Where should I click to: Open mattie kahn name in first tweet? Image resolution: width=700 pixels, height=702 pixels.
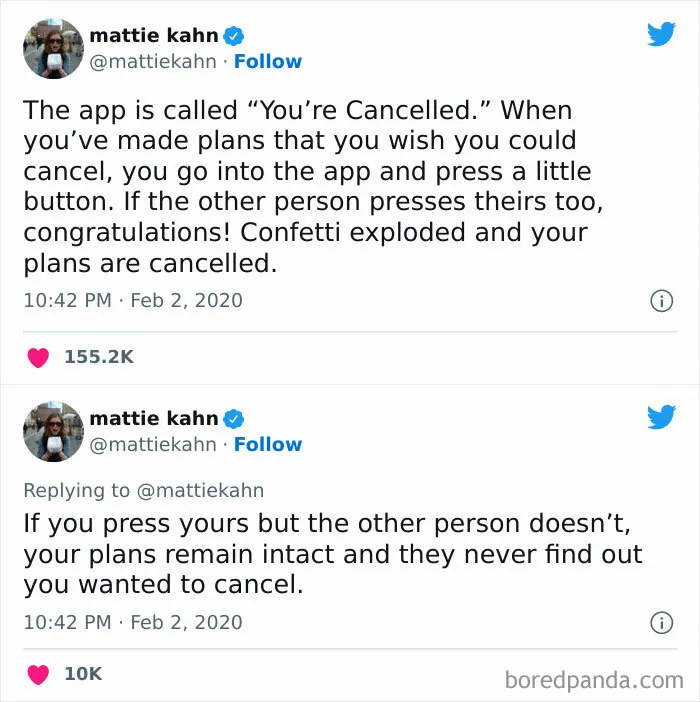[154, 35]
